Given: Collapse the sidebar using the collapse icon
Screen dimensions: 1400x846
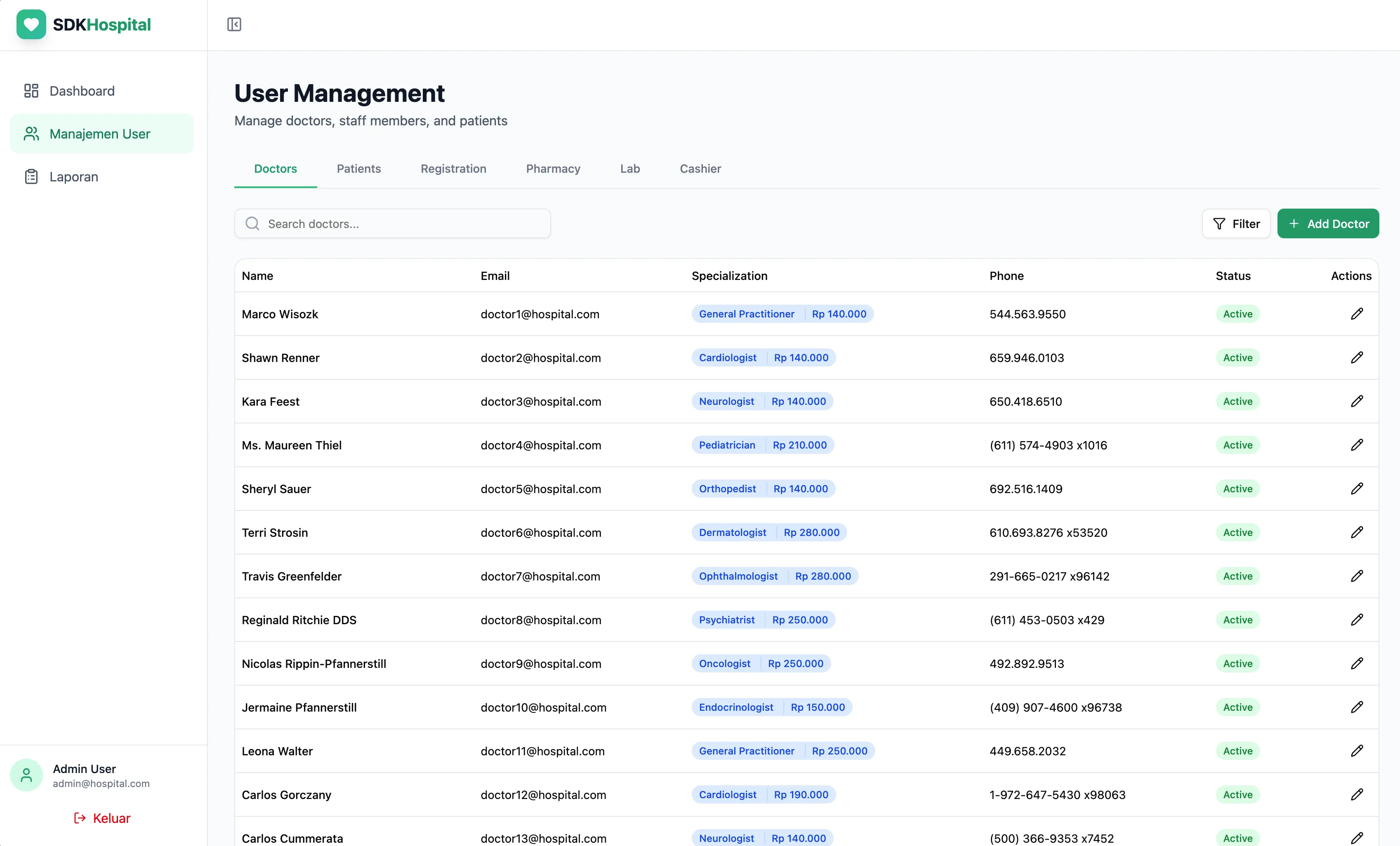Looking at the screenshot, I should [x=234, y=24].
